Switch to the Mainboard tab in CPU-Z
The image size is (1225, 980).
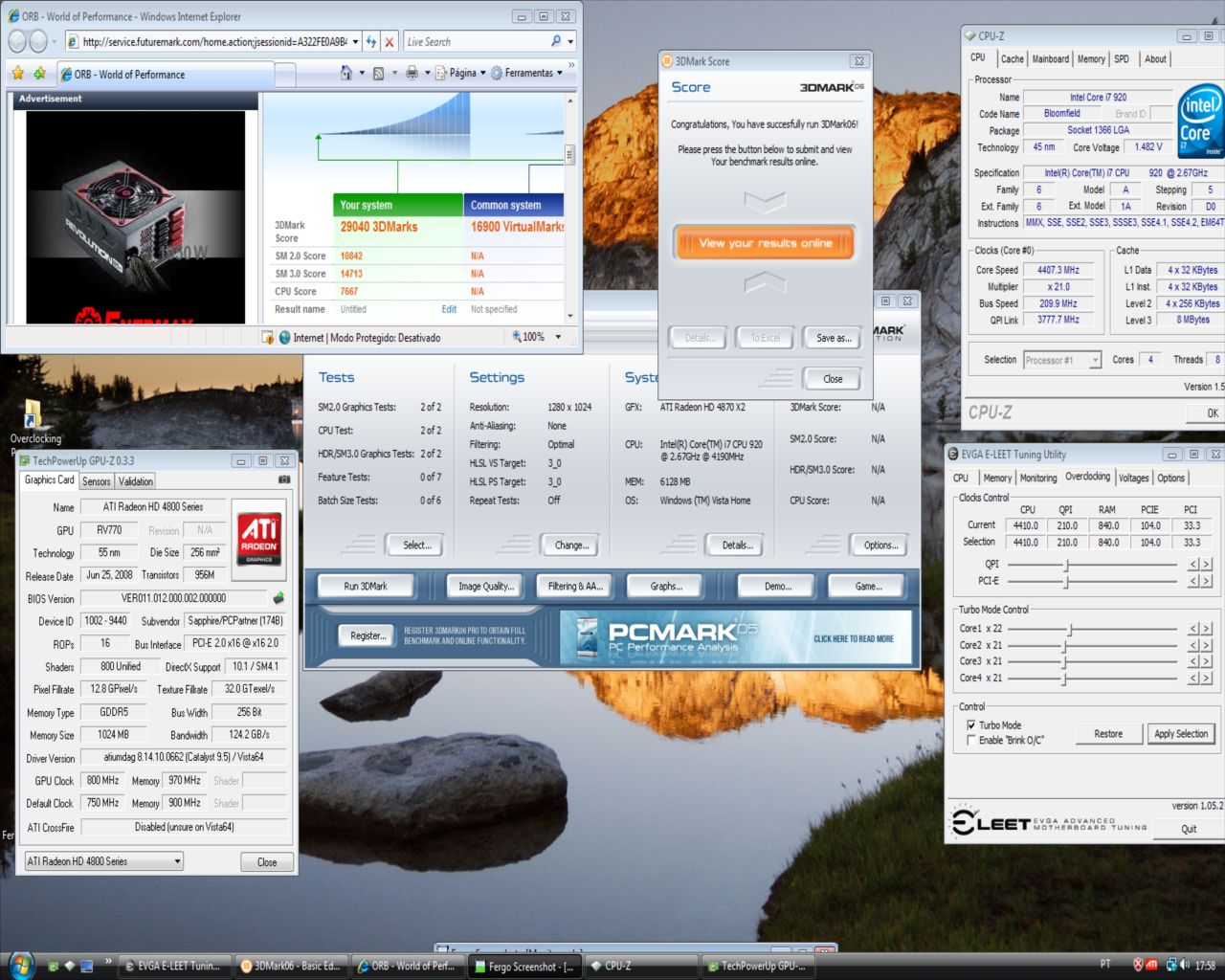[x=1050, y=59]
